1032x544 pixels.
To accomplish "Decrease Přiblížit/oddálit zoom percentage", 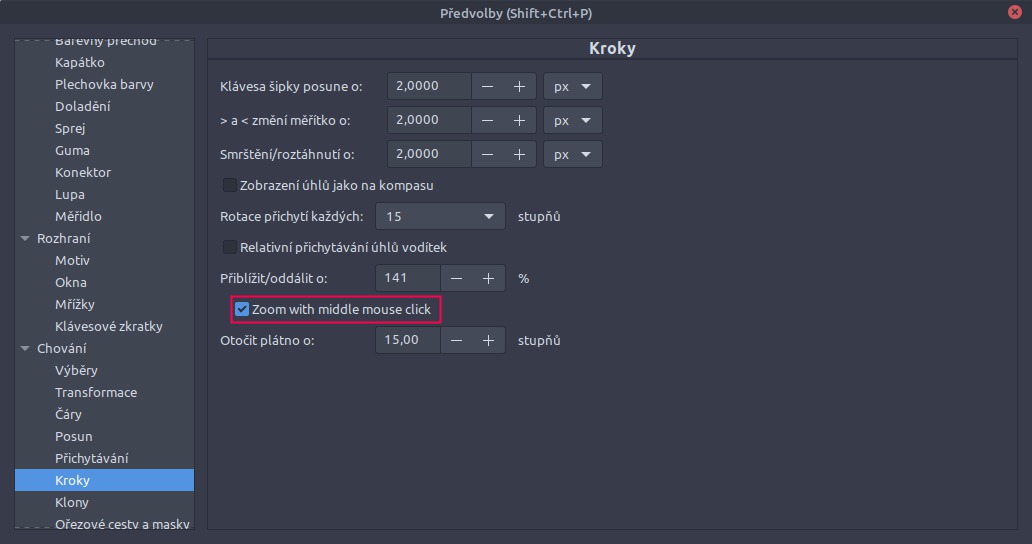I will click(456, 278).
